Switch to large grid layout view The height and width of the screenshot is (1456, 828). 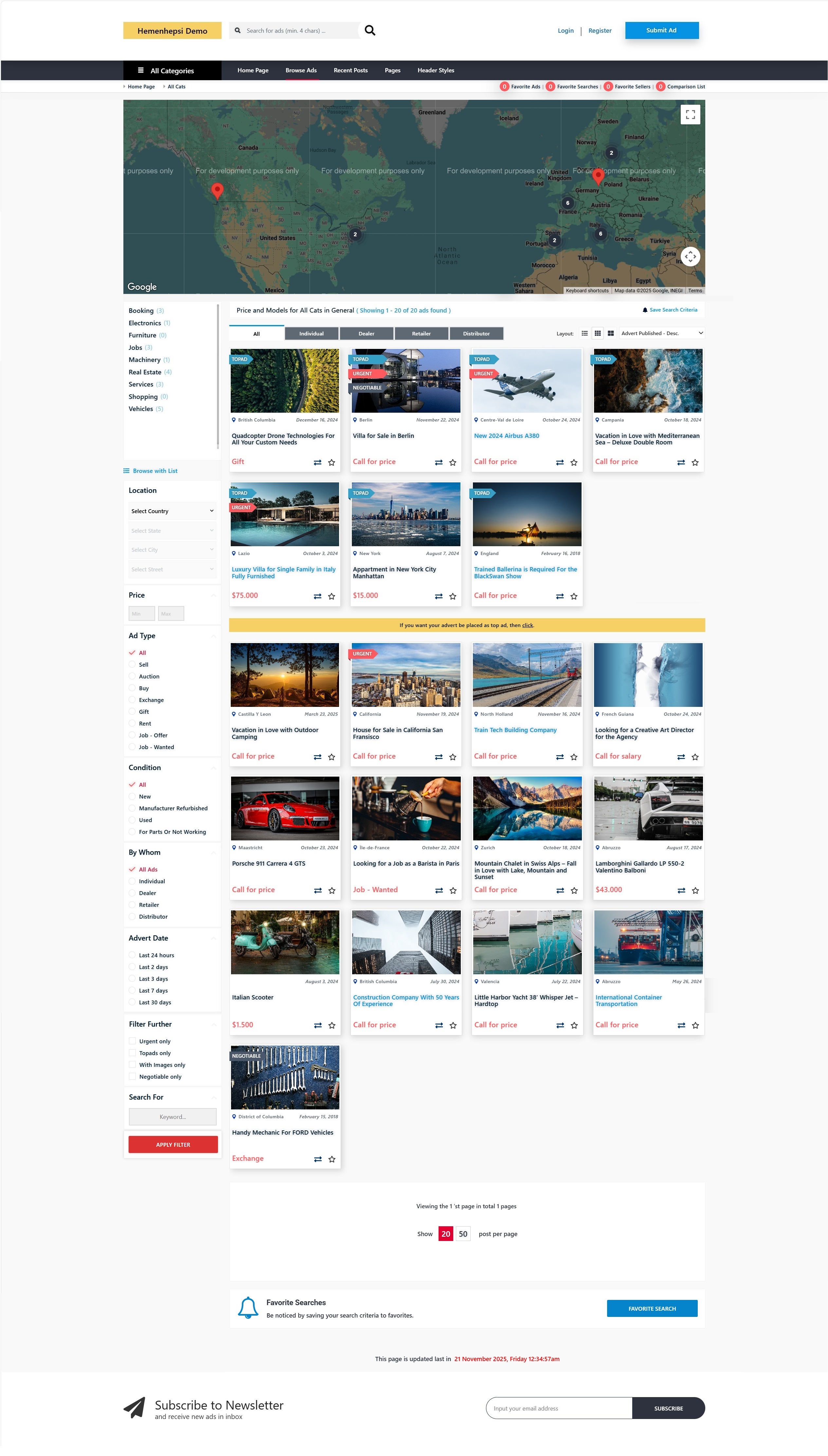click(x=610, y=333)
